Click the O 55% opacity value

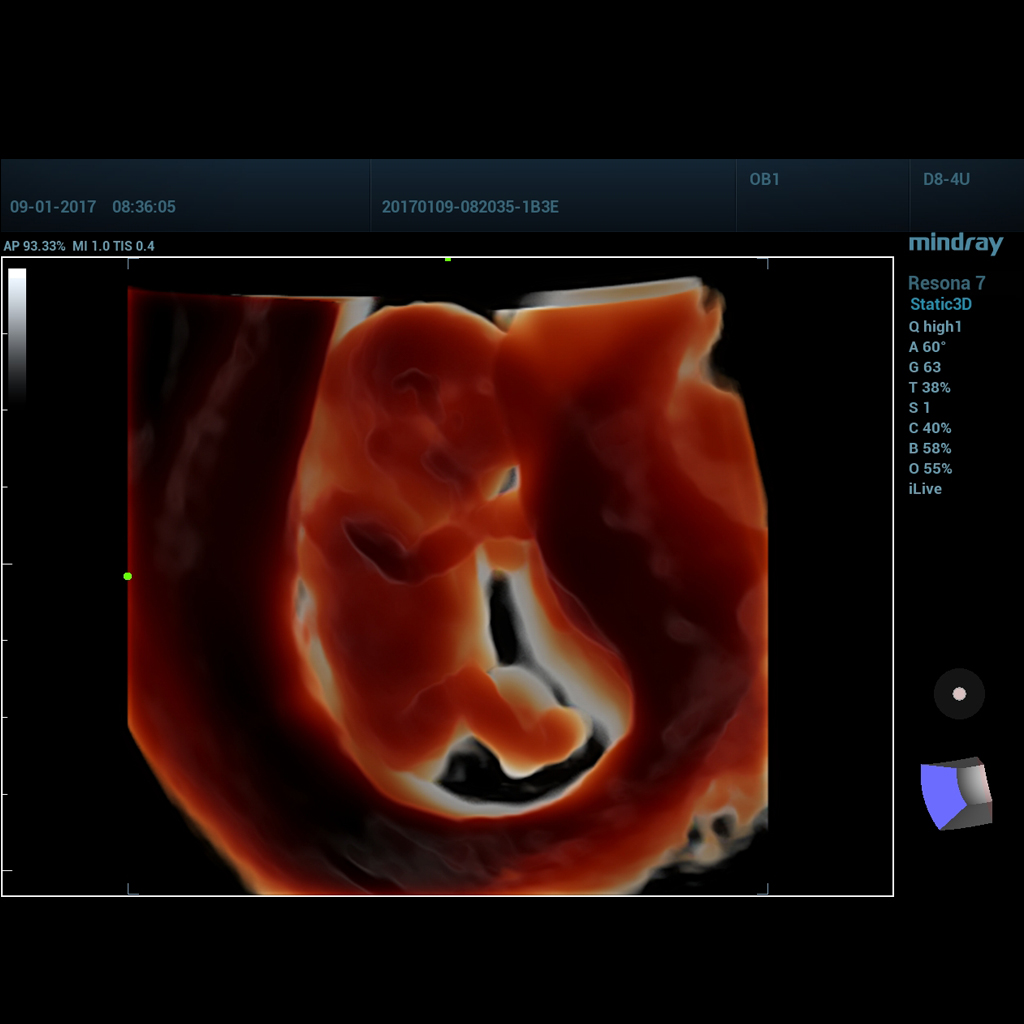pyautogui.click(x=930, y=469)
